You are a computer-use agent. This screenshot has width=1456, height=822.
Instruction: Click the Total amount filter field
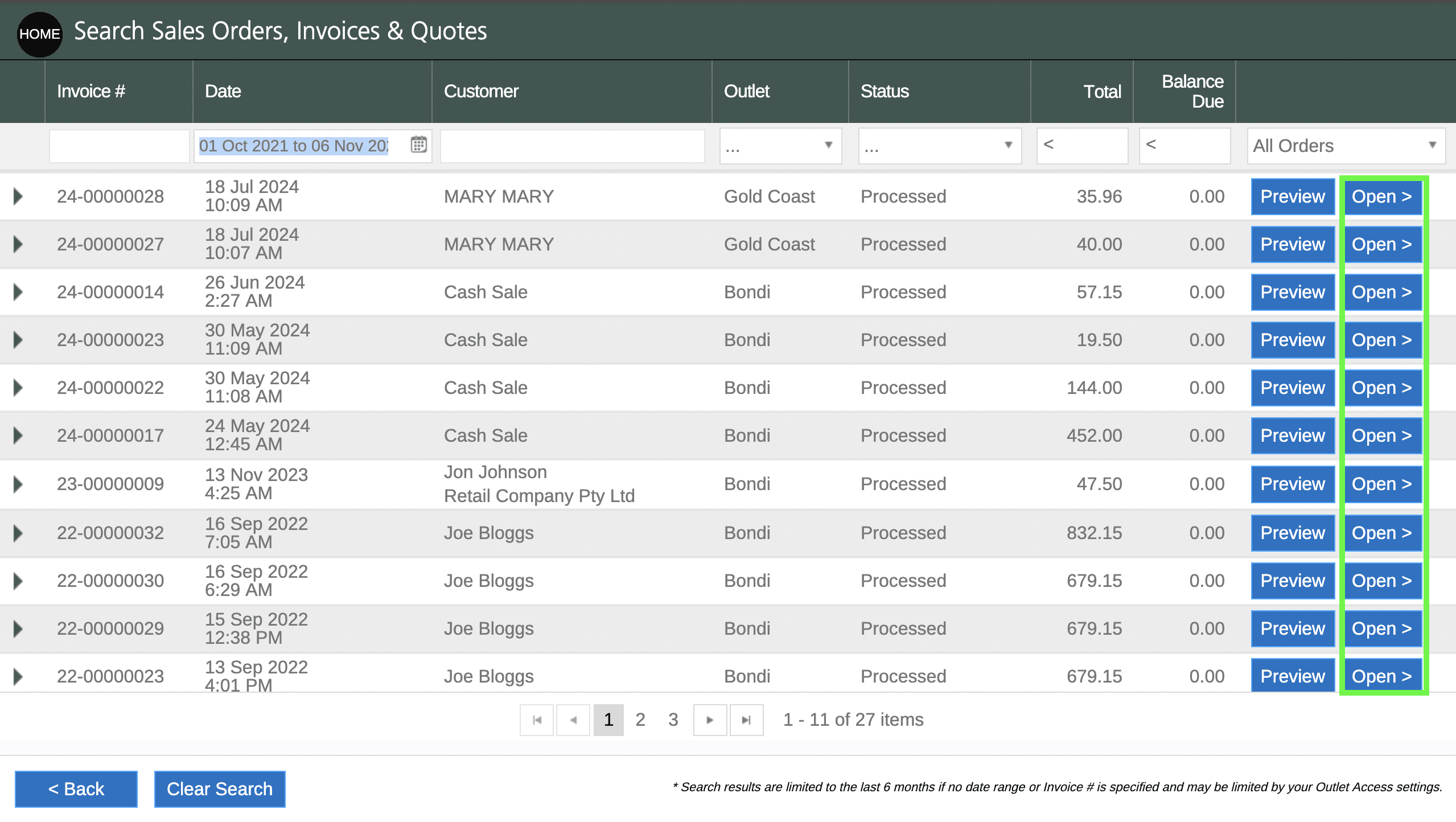click(x=1082, y=146)
